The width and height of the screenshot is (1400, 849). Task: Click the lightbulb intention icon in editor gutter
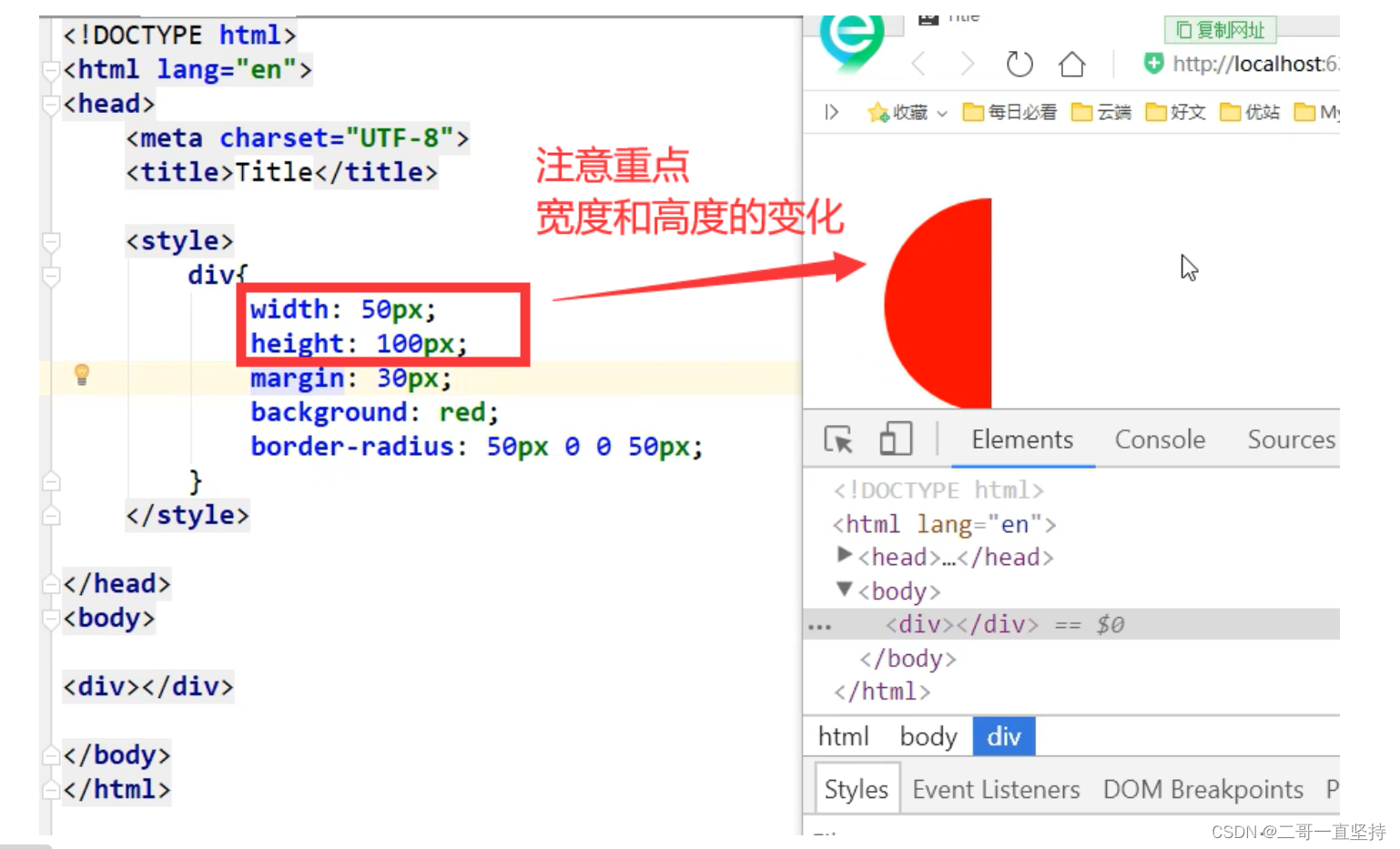(81, 374)
